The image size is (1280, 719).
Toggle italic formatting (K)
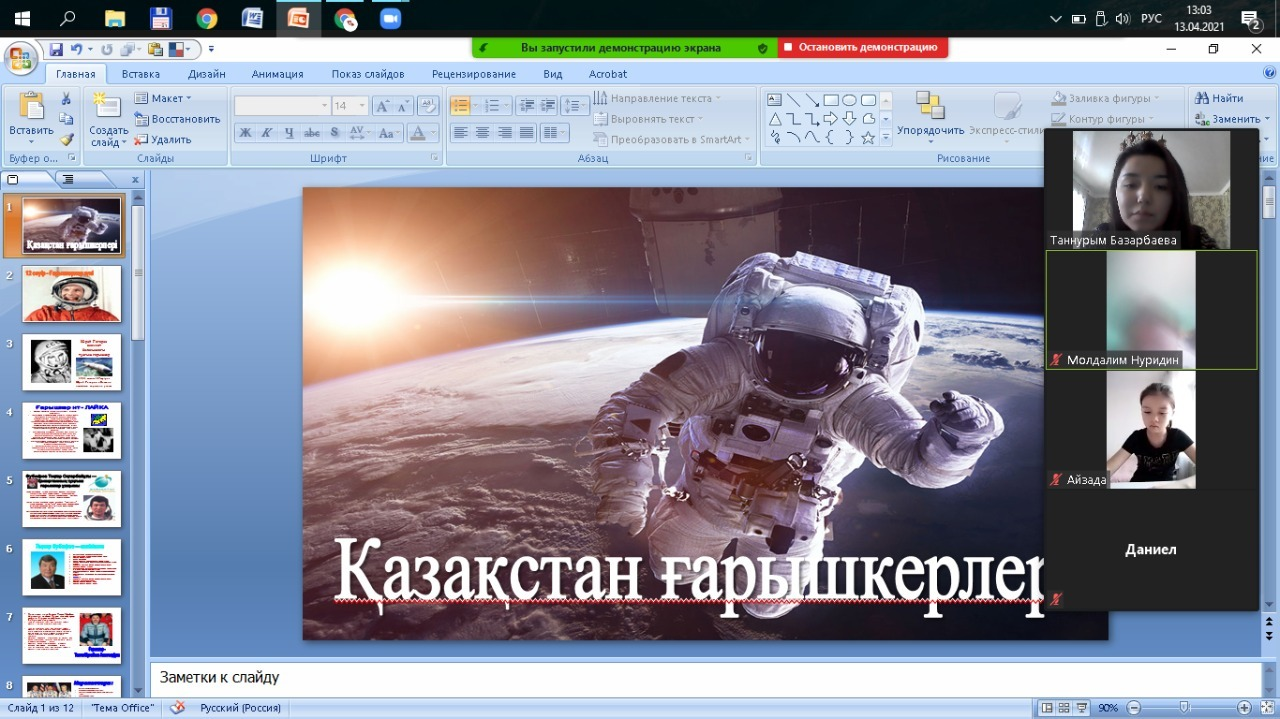coord(267,133)
